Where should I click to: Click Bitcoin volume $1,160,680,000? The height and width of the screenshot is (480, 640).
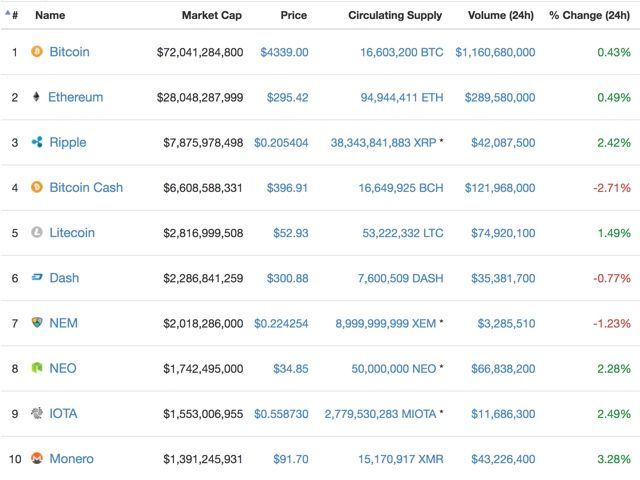click(496, 52)
